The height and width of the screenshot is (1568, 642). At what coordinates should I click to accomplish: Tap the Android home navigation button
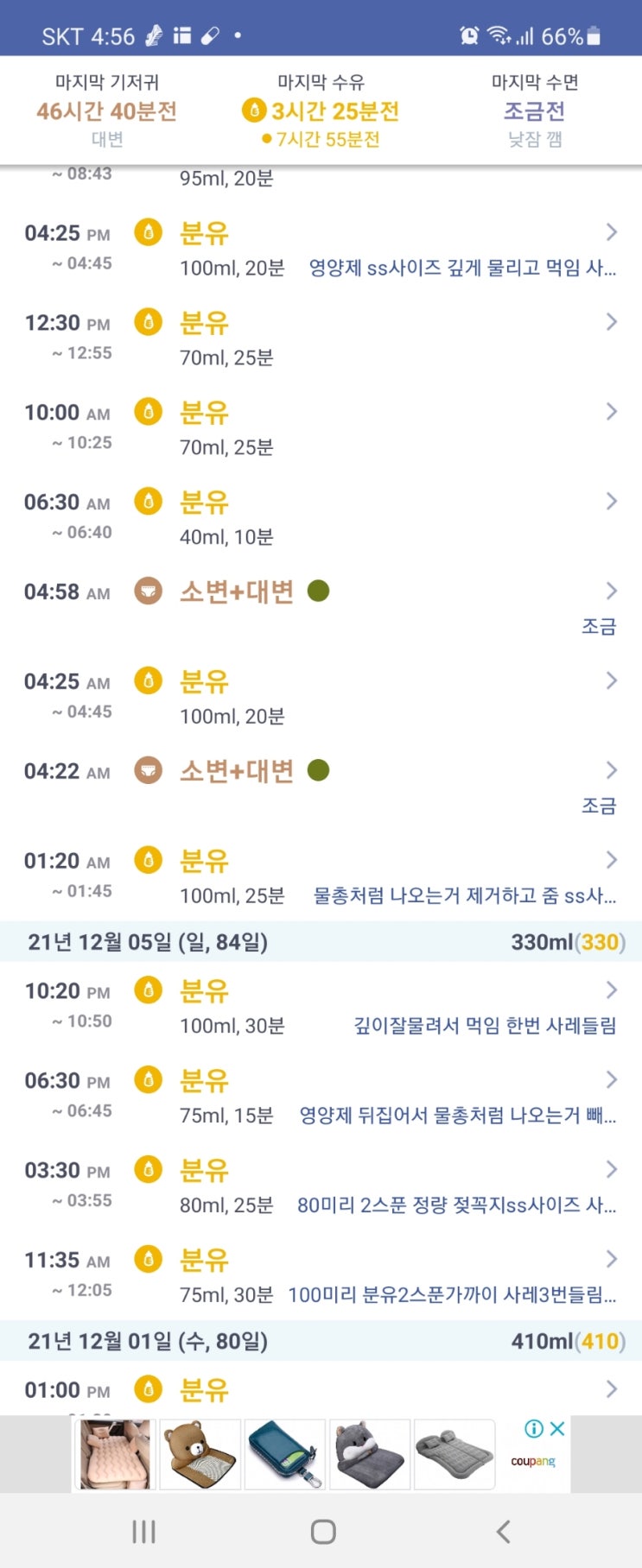(322, 1532)
